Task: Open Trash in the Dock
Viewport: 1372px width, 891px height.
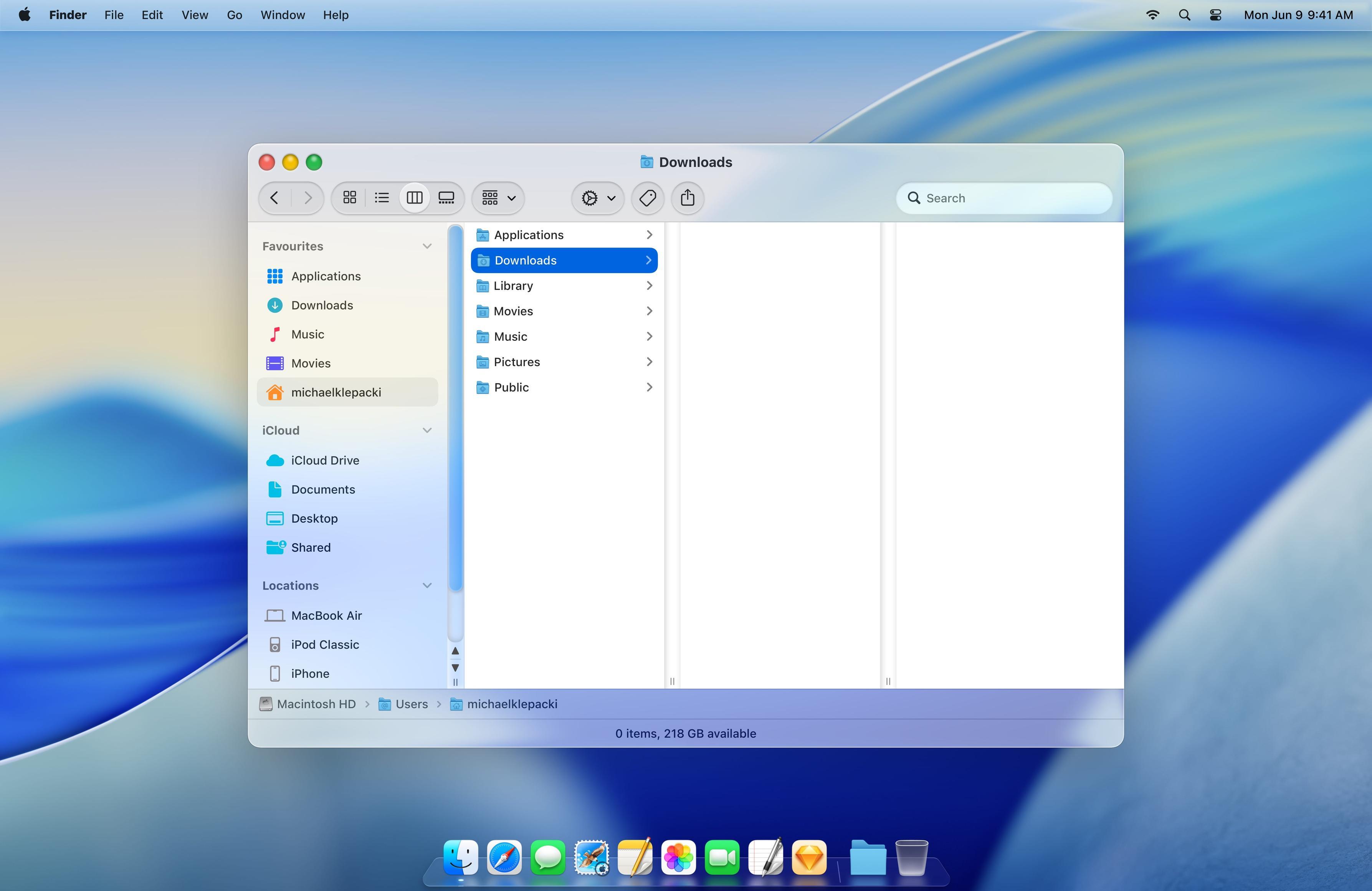Action: point(911,857)
